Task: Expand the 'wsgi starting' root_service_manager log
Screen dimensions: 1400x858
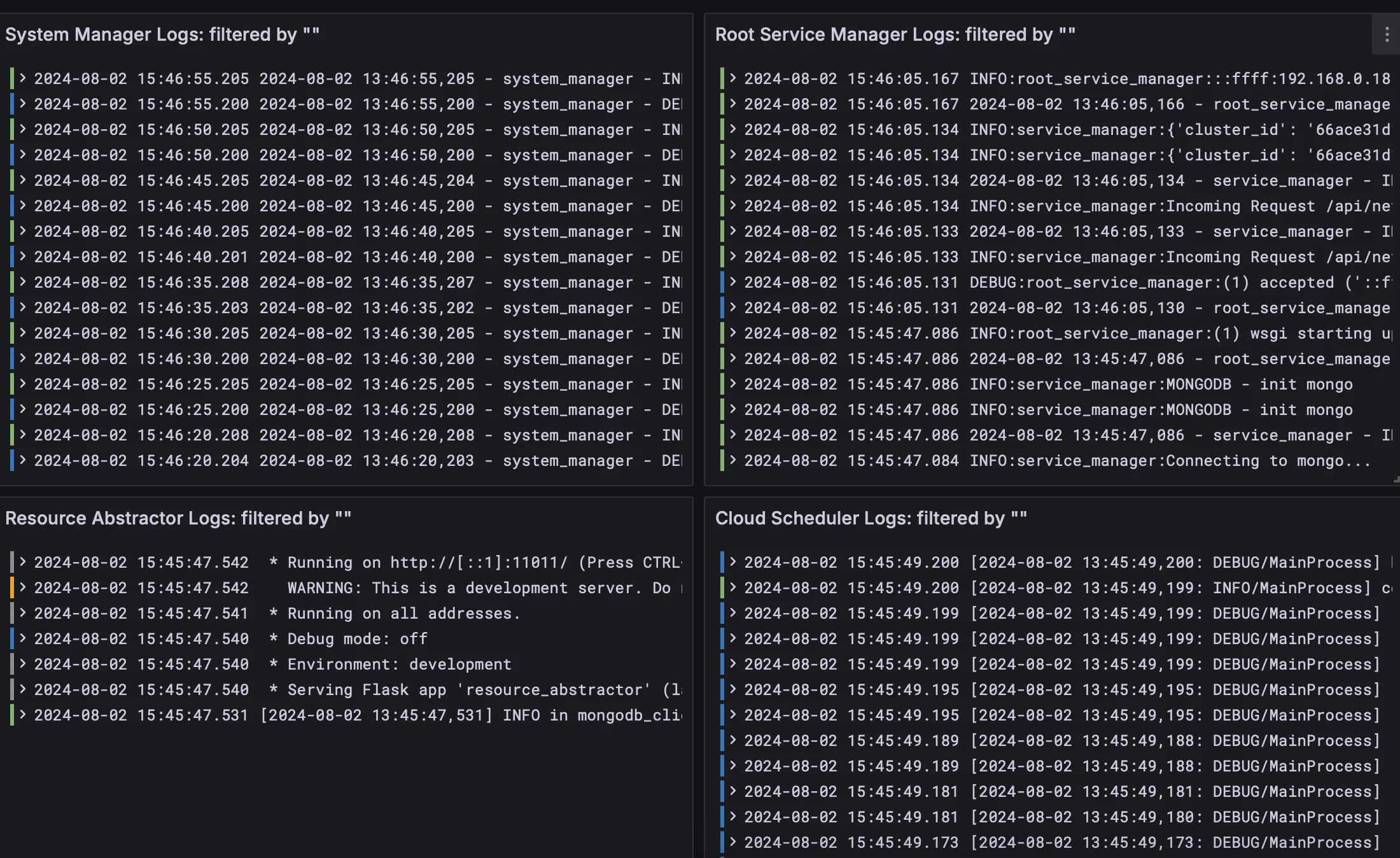Action: (733, 333)
